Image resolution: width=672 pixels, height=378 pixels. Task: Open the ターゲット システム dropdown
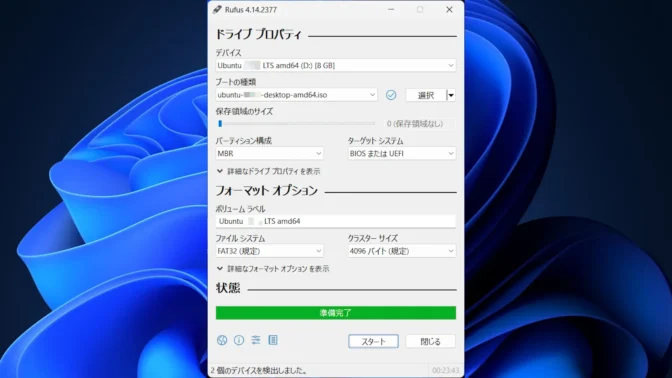[x=402, y=153]
